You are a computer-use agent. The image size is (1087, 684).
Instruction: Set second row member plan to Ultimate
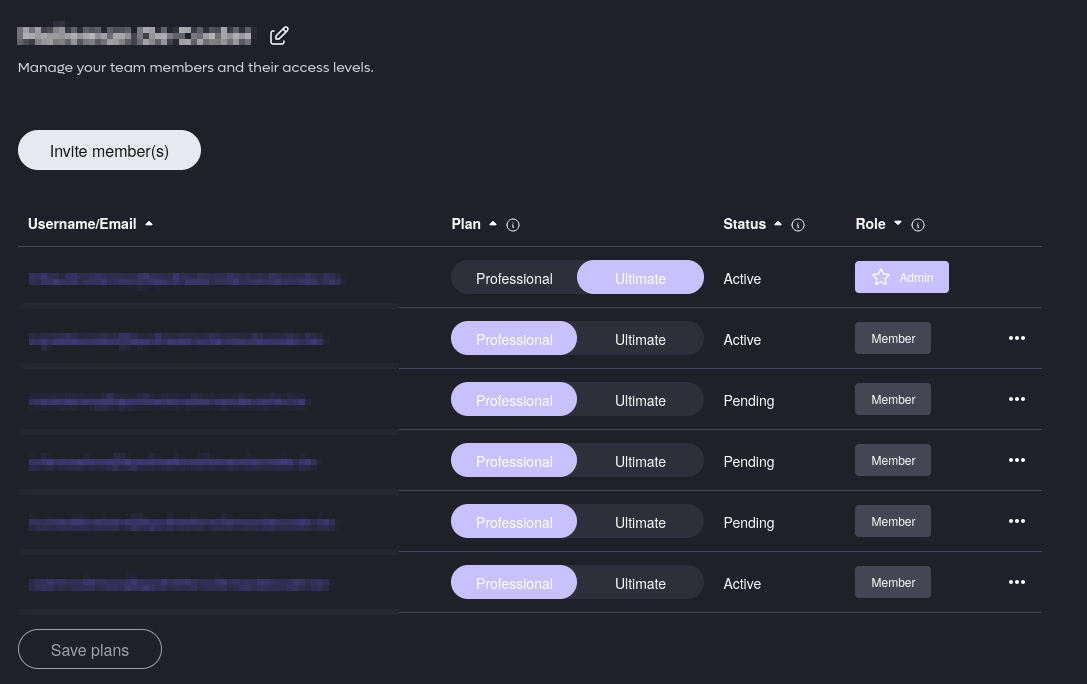[x=640, y=339]
